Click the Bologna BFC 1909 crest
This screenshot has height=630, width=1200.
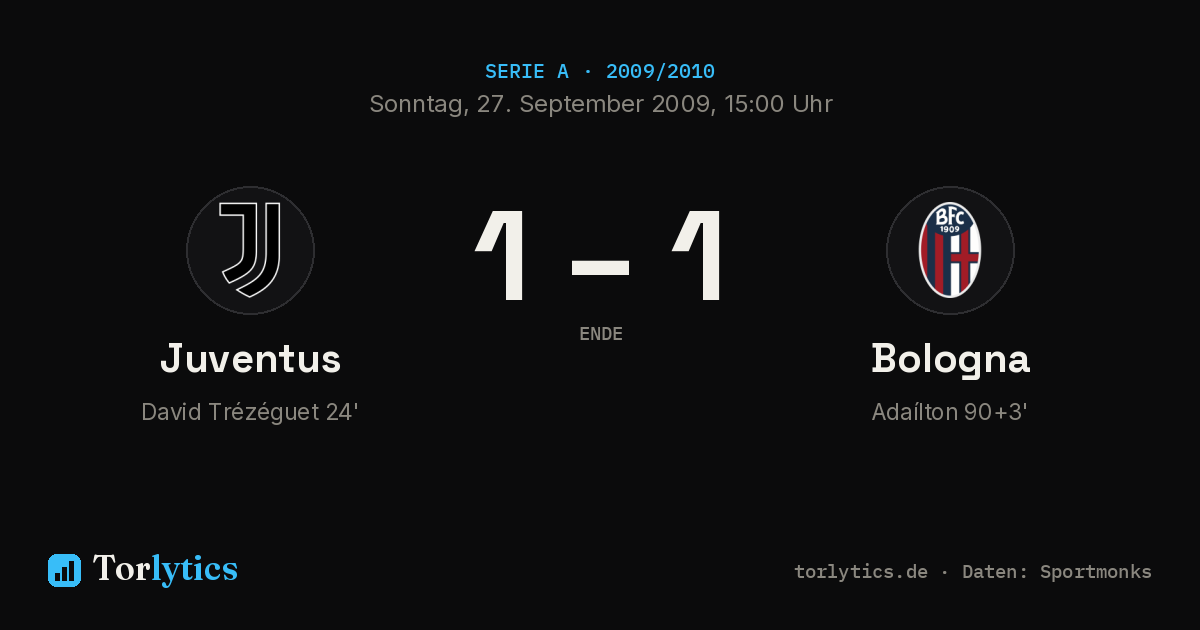tap(950, 250)
